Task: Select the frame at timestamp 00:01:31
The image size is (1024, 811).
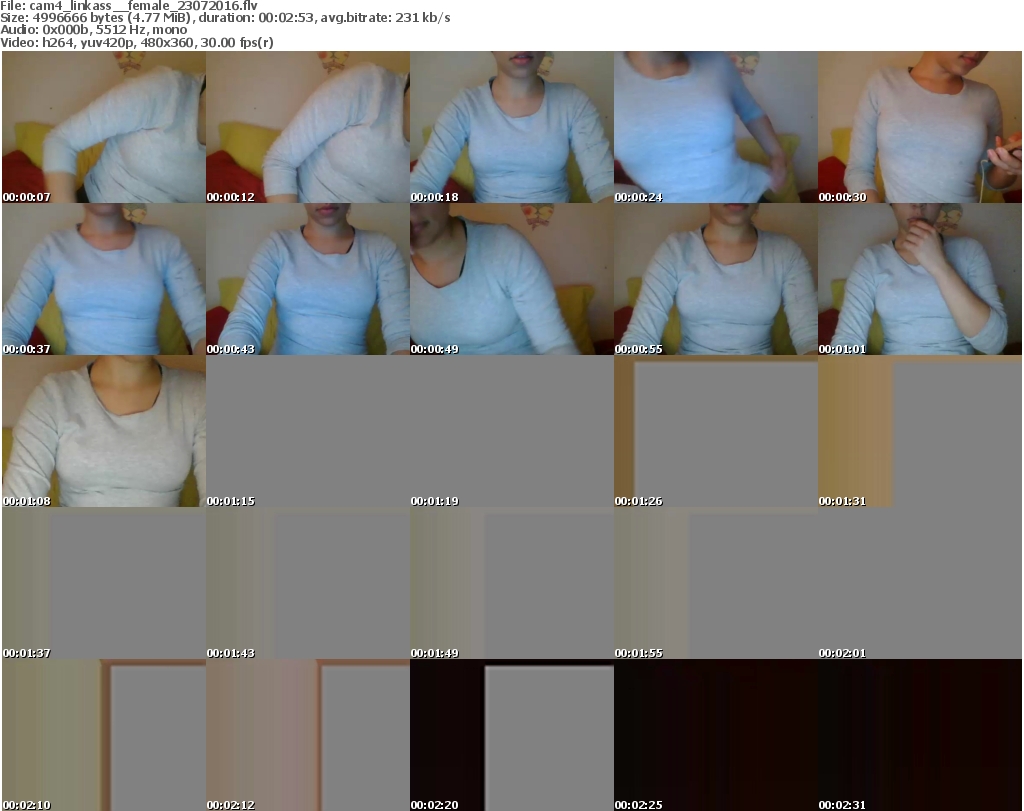Action: click(920, 432)
